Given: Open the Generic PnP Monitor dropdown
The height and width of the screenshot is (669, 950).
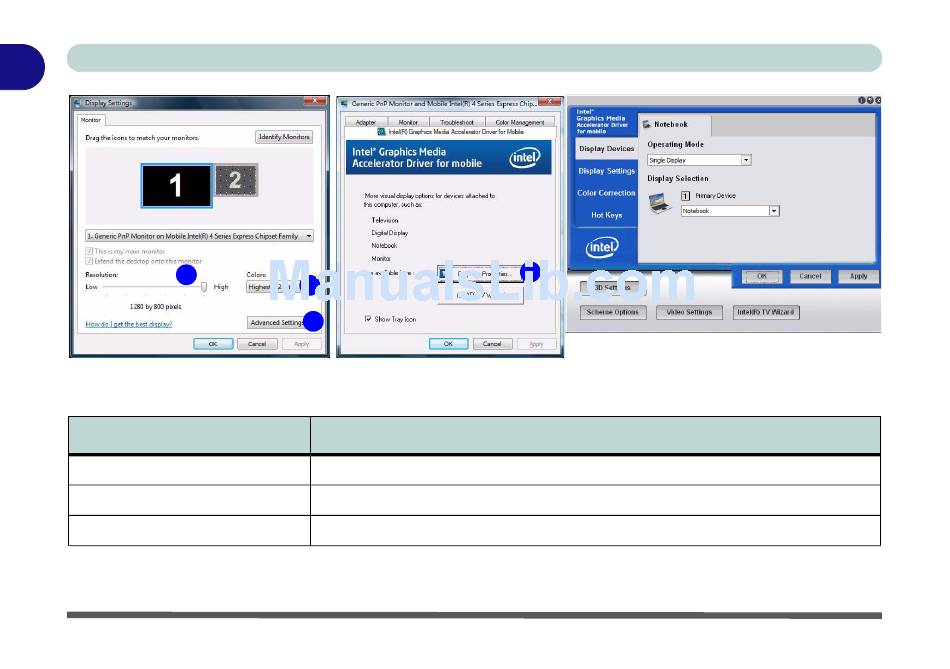Looking at the screenshot, I should pos(199,236).
